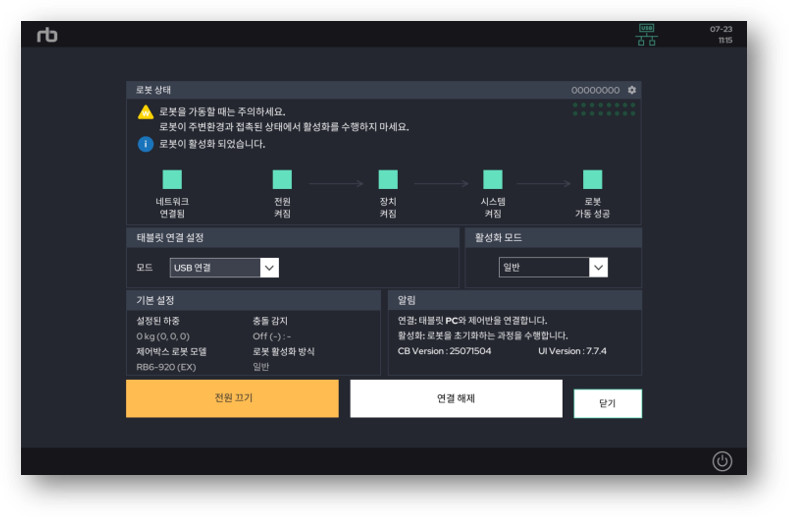Click the 네트워크 연결됨 status square
Screen dimensions: 789x517
pos(172,180)
